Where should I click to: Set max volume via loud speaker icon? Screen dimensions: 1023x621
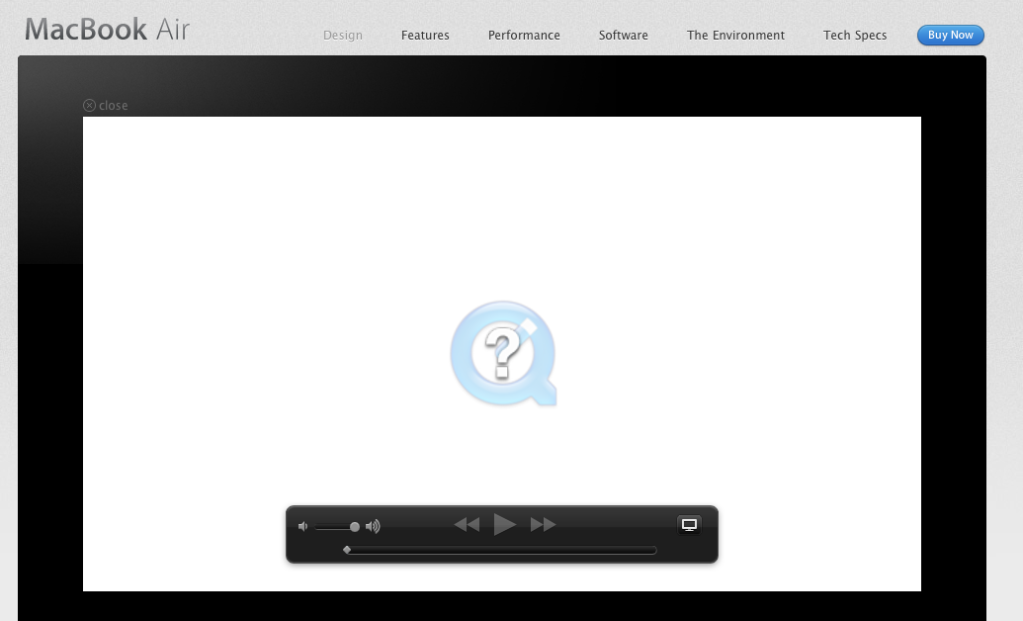coord(373,526)
